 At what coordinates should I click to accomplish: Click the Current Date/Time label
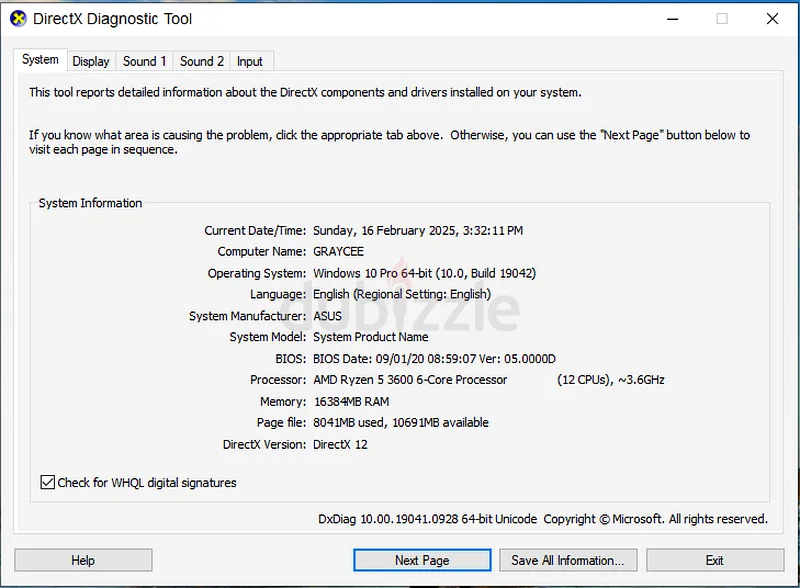[255, 231]
